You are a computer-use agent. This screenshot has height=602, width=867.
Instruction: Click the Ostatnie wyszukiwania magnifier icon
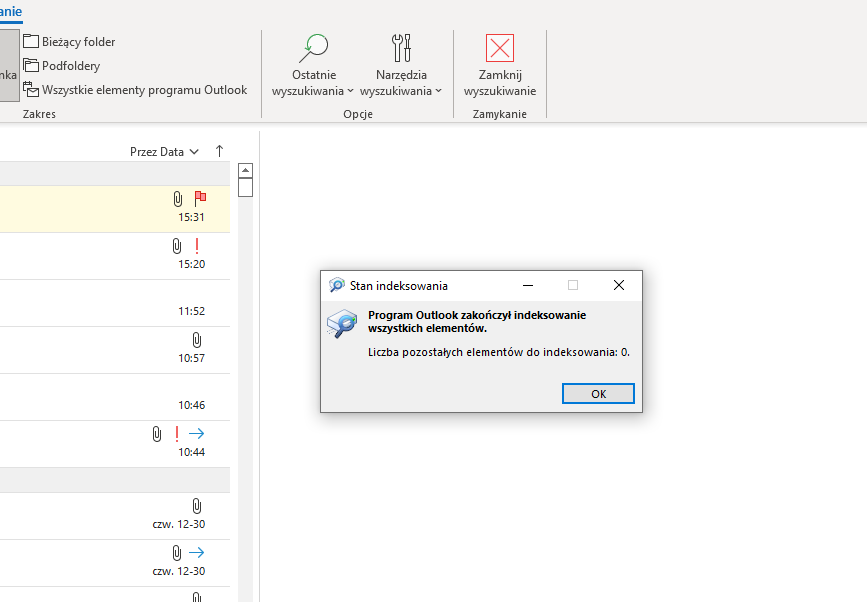tap(314, 48)
